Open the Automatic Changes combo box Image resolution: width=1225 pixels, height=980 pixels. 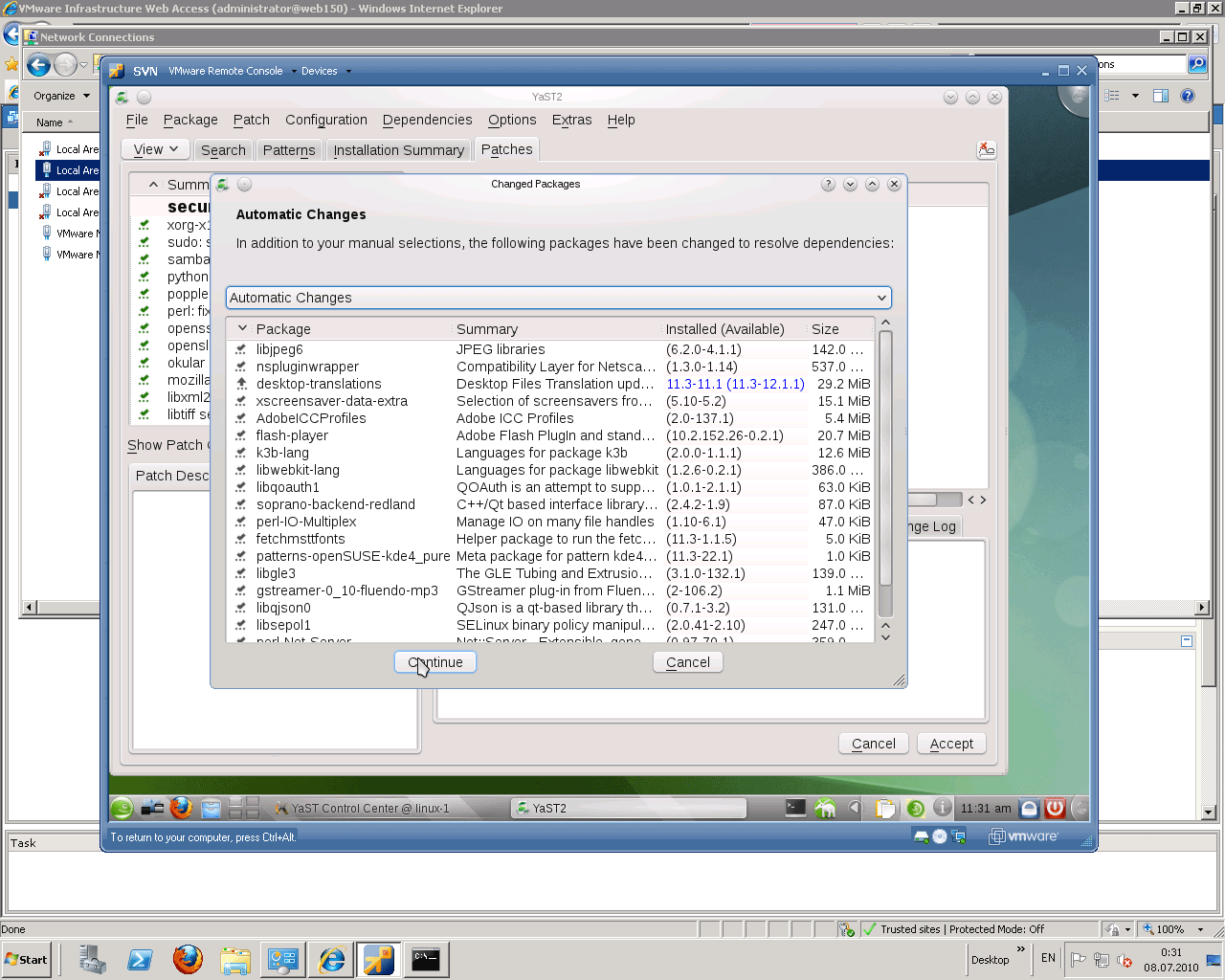point(559,298)
